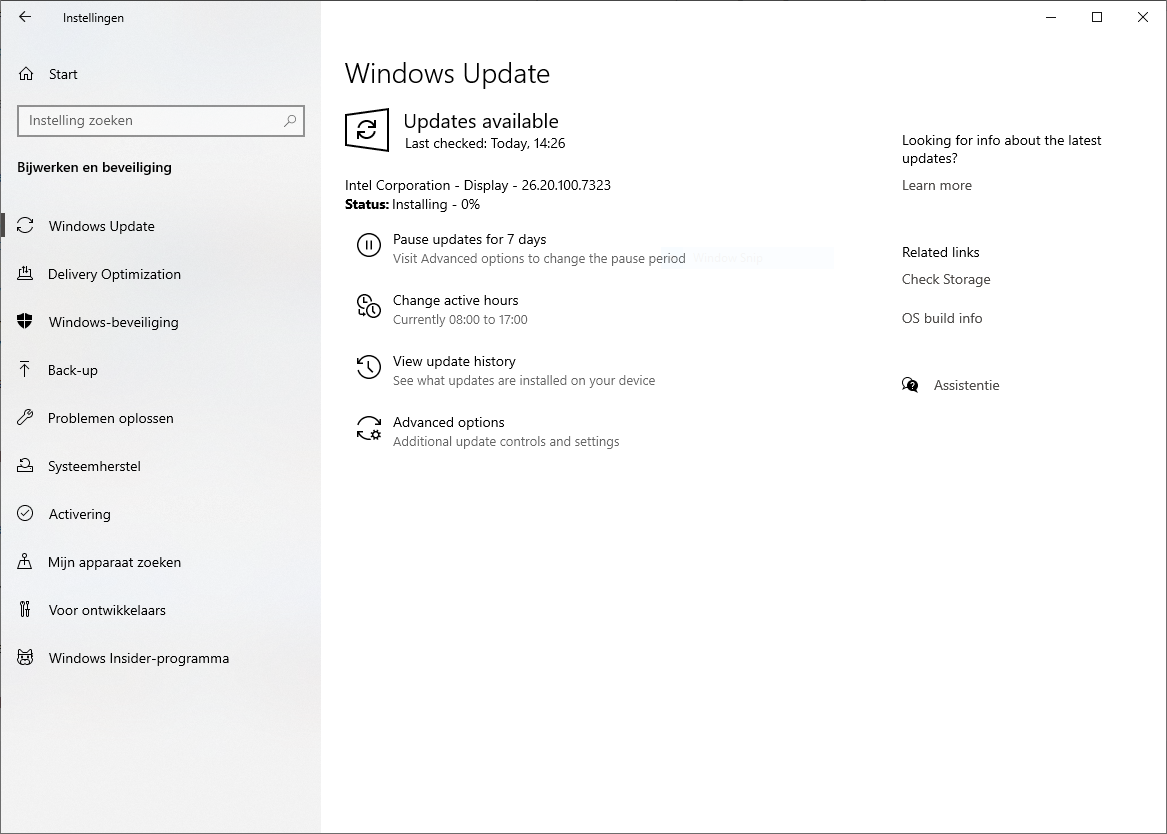This screenshot has height=834, width=1167.
Task: Go to Voor ontwikkelaars
Action: point(161,609)
